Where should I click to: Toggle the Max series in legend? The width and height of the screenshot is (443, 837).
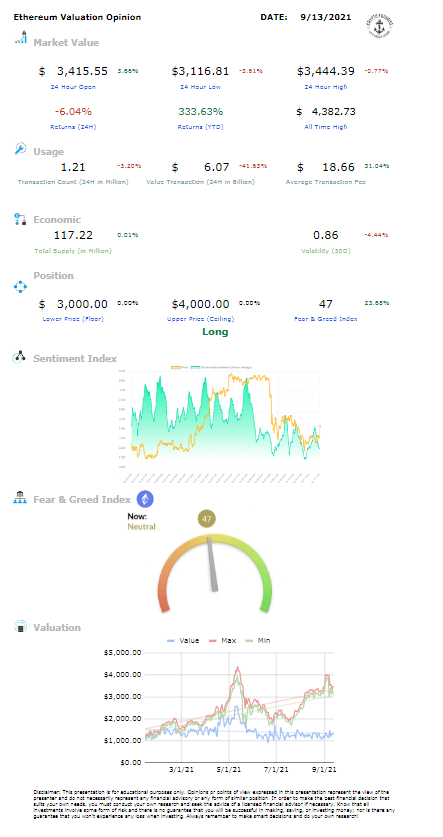(223, 640)
